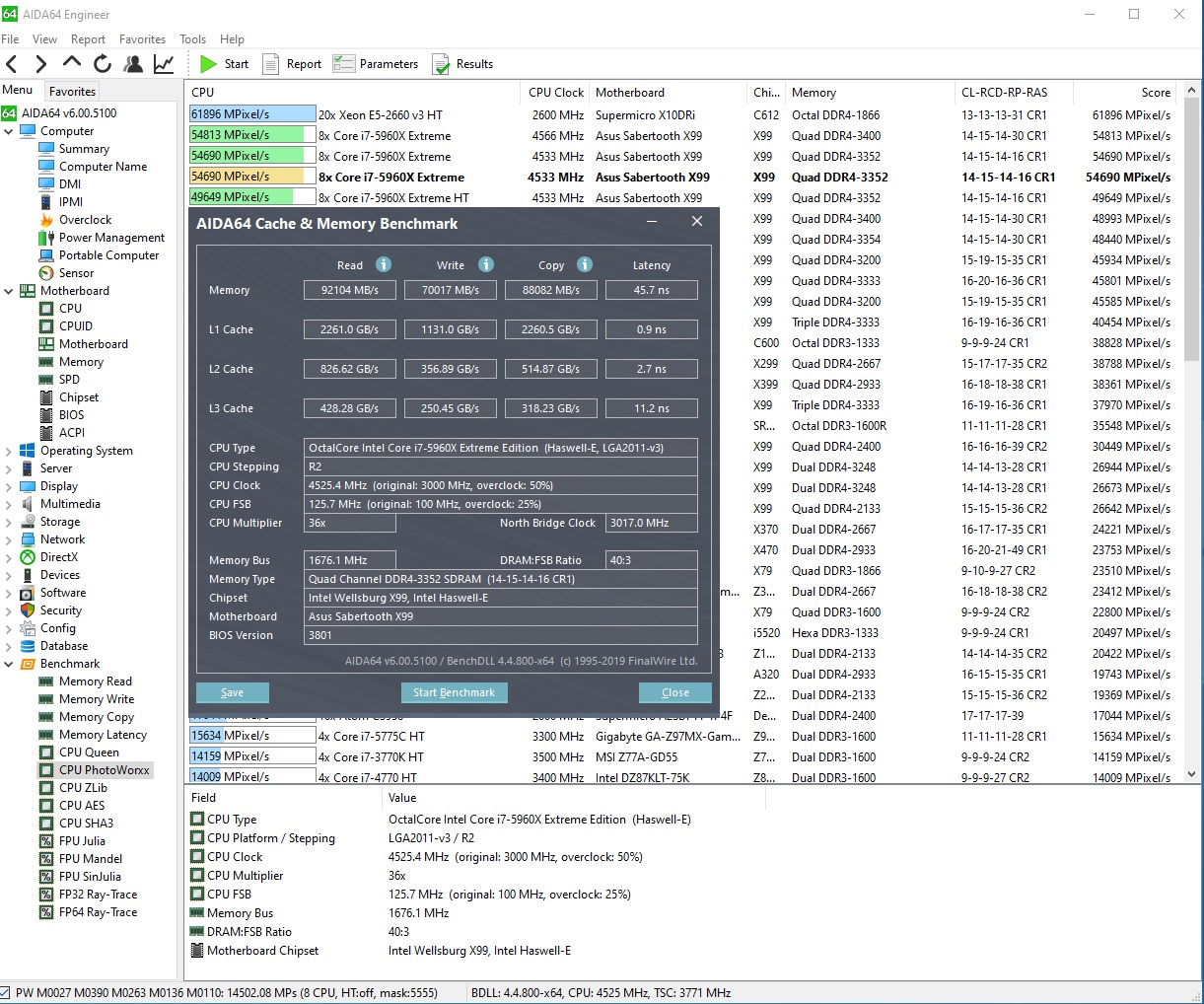The width and height of the screenshot is (1204, 1004).
Task: Select FPU Julia benchmark
Action: tap(82, 841)
